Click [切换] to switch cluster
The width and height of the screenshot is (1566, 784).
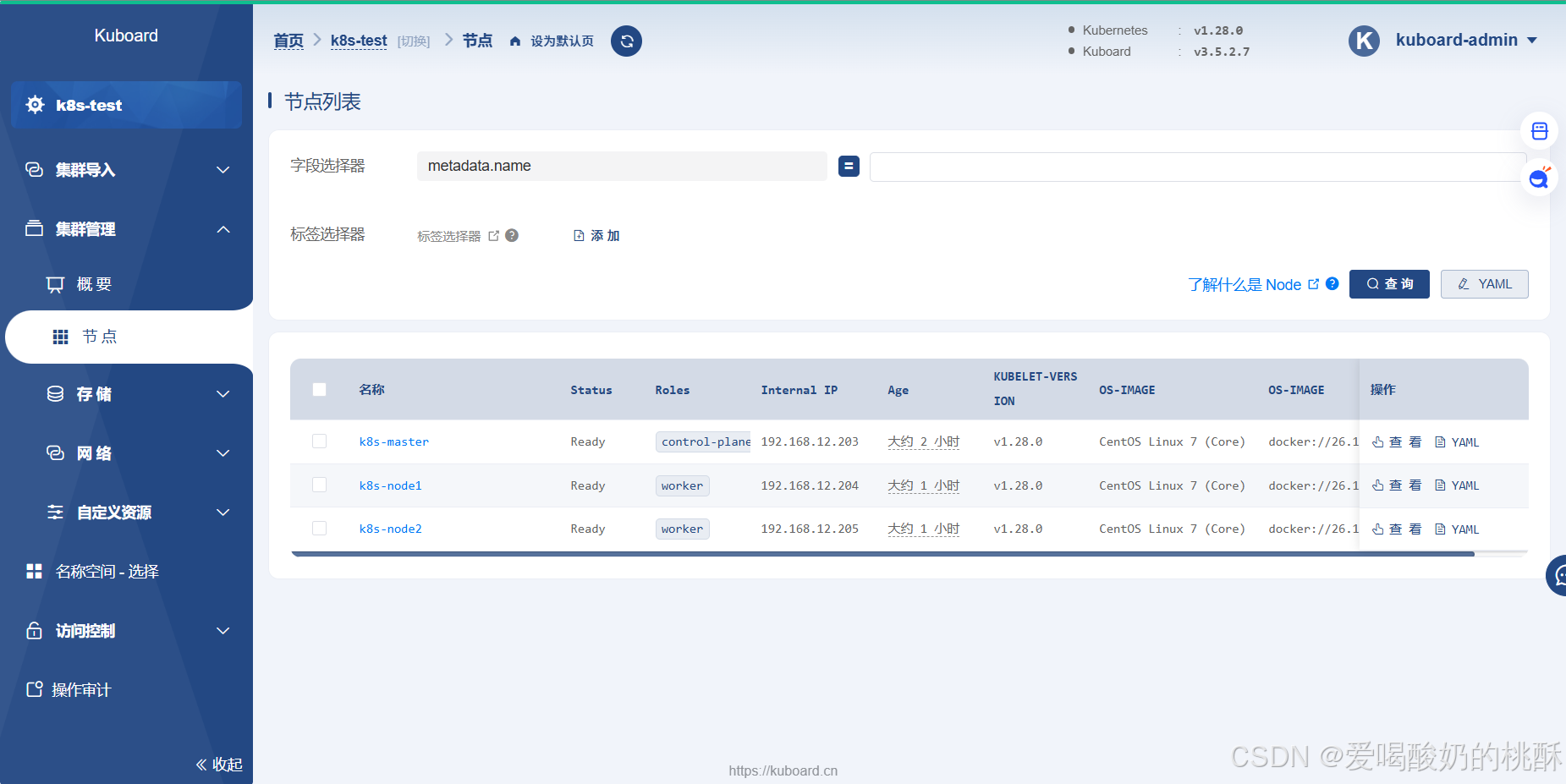pos(414,41)
